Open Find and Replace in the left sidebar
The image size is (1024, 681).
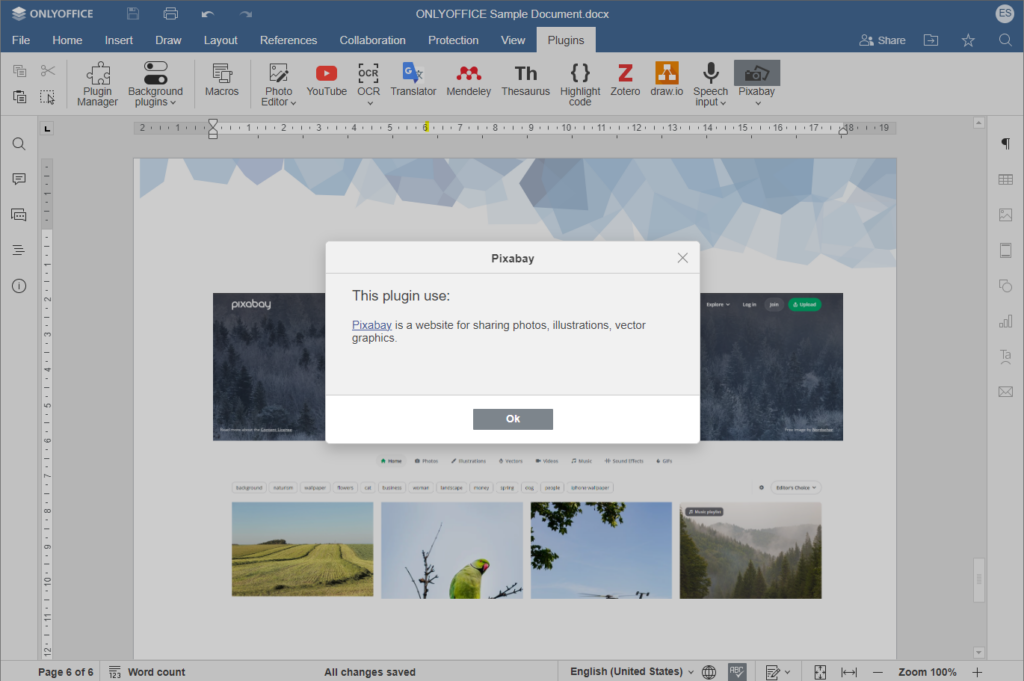point(18,143)
